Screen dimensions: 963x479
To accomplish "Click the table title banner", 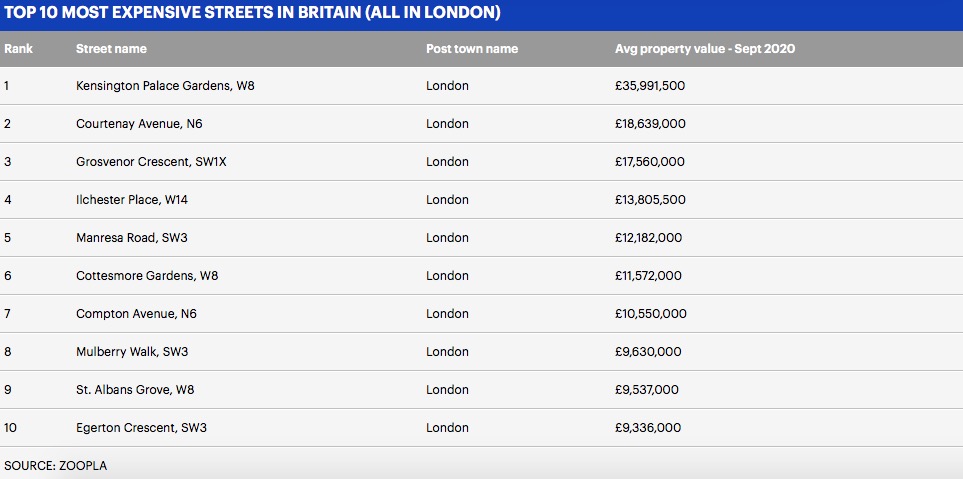I will (252, 14).
